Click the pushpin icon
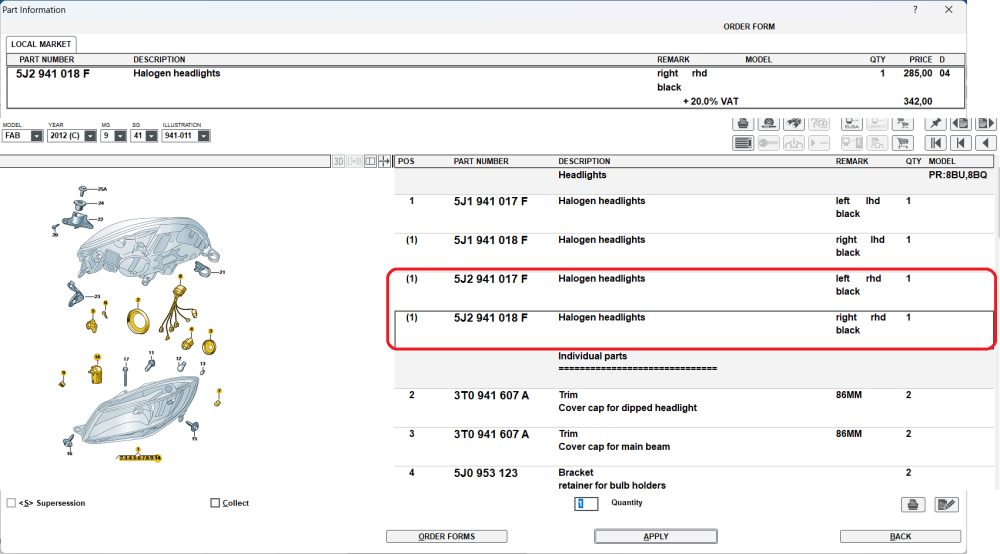 point(935,124)
